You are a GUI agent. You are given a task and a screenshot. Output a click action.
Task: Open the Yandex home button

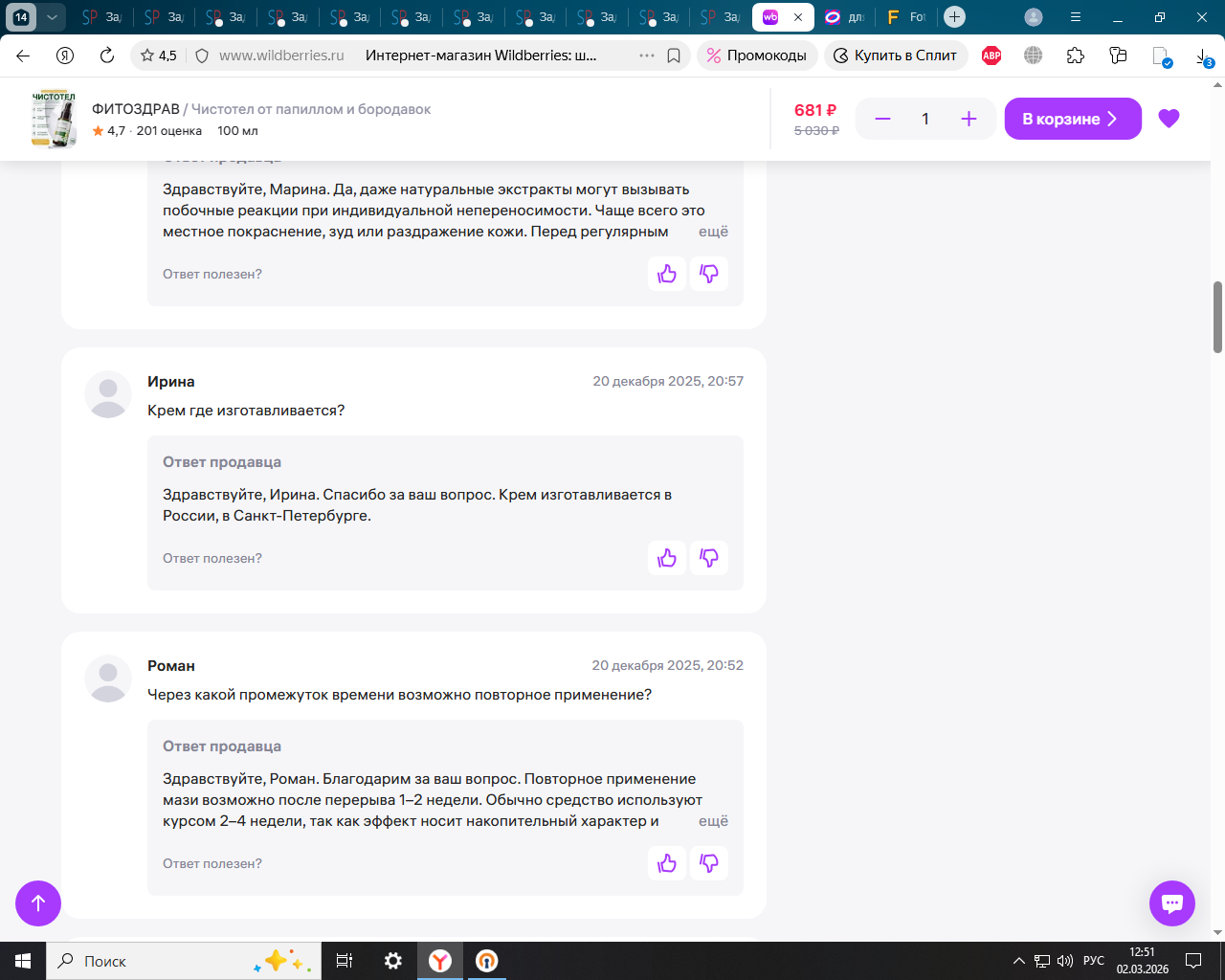(65, 56)
